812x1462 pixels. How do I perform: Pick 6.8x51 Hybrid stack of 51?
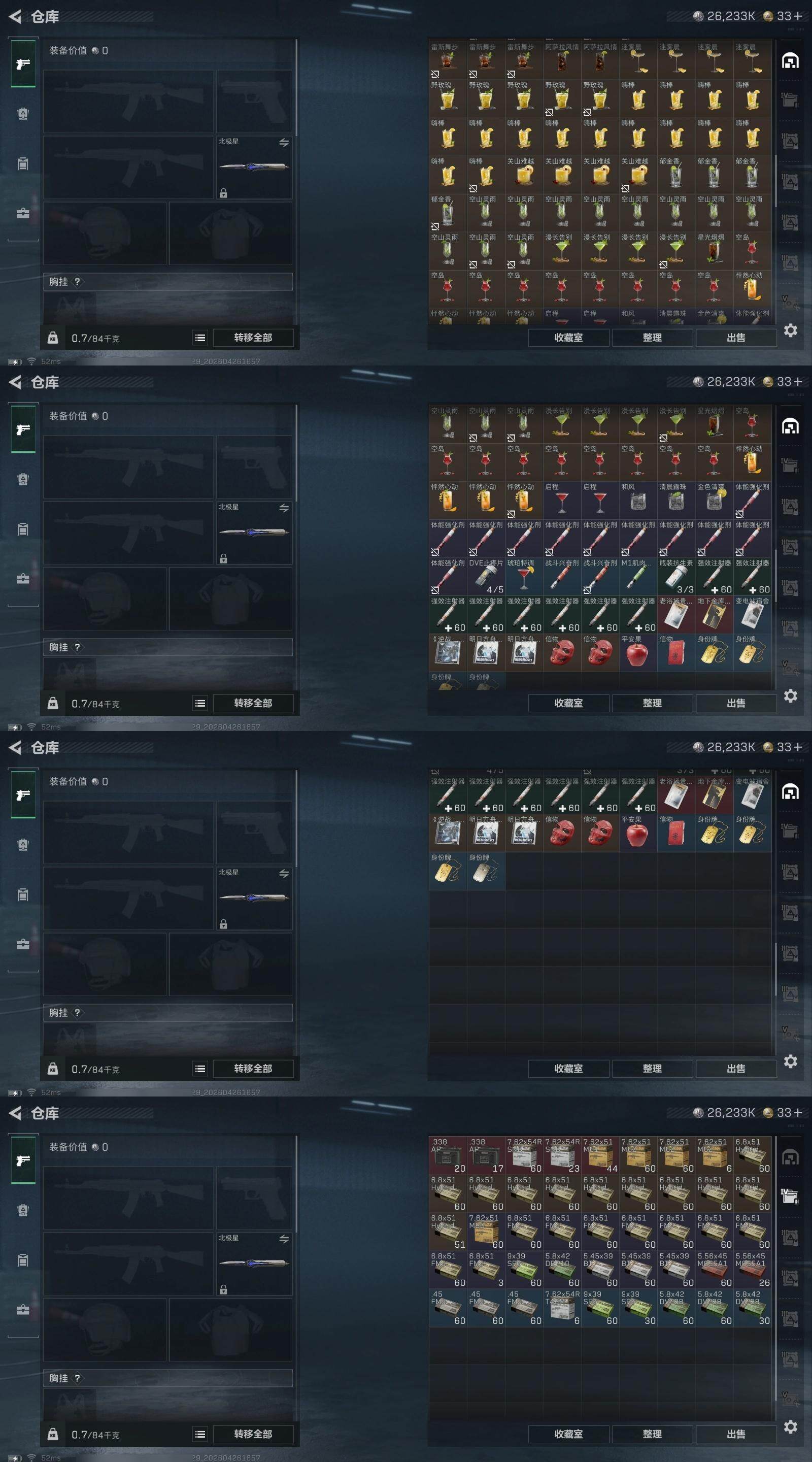tap(448, 1231)
